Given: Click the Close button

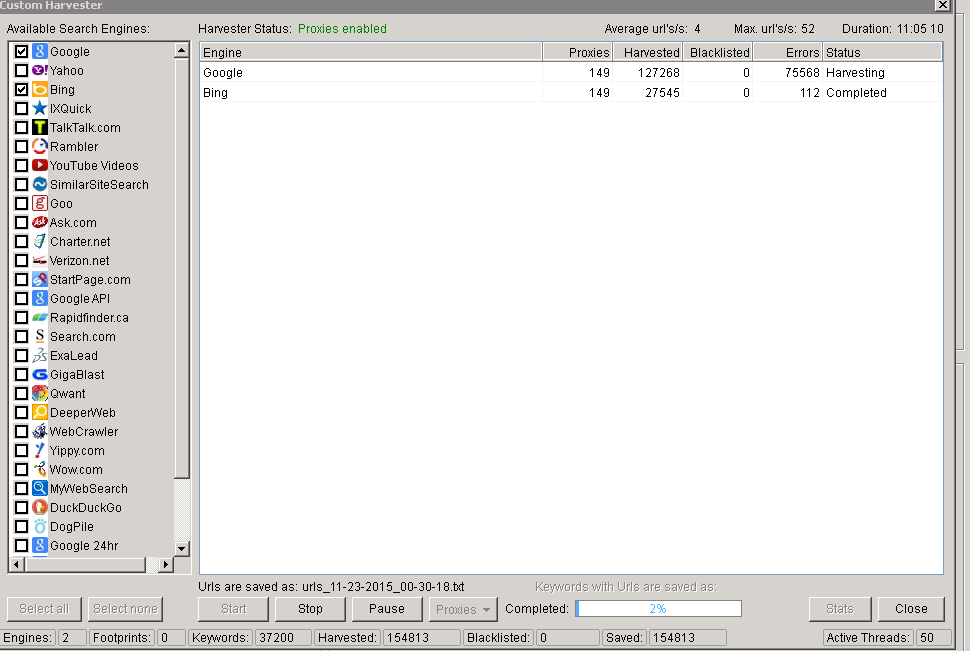Looking at the screenshot, I should pos(911,609).
